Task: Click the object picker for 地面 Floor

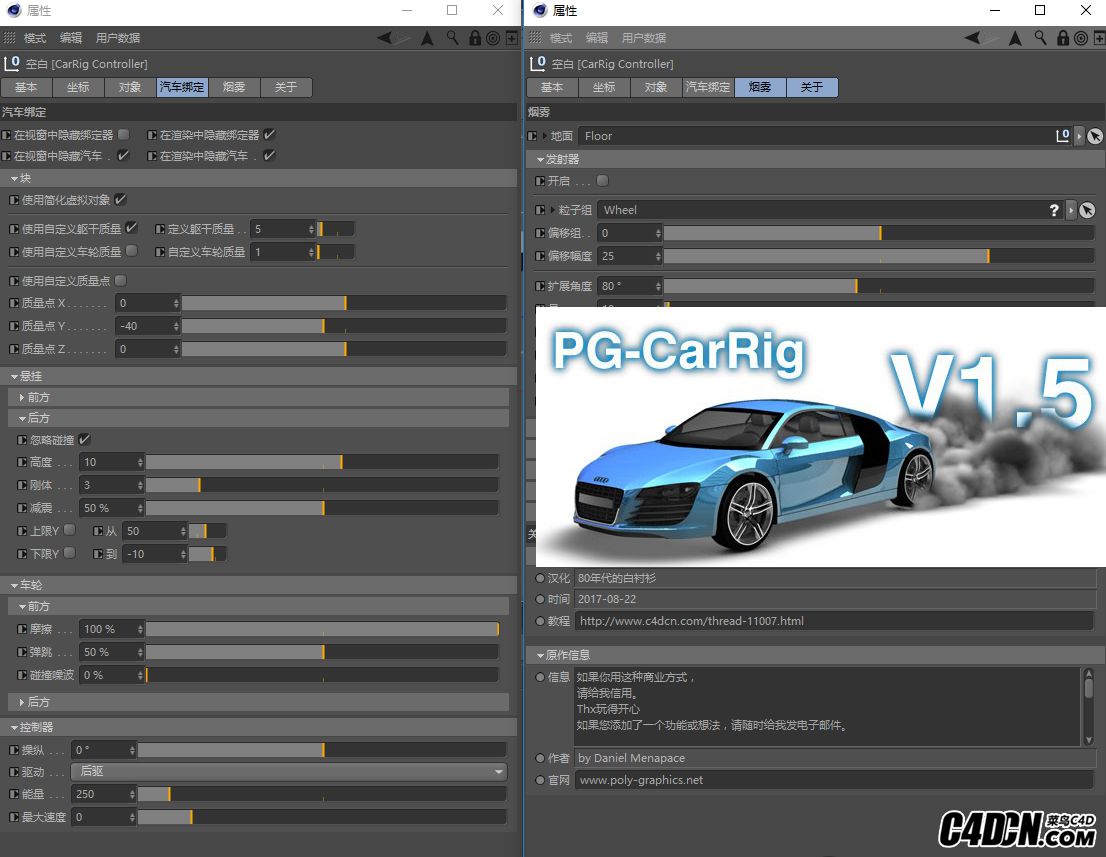Action: [x=1095, y=136]
